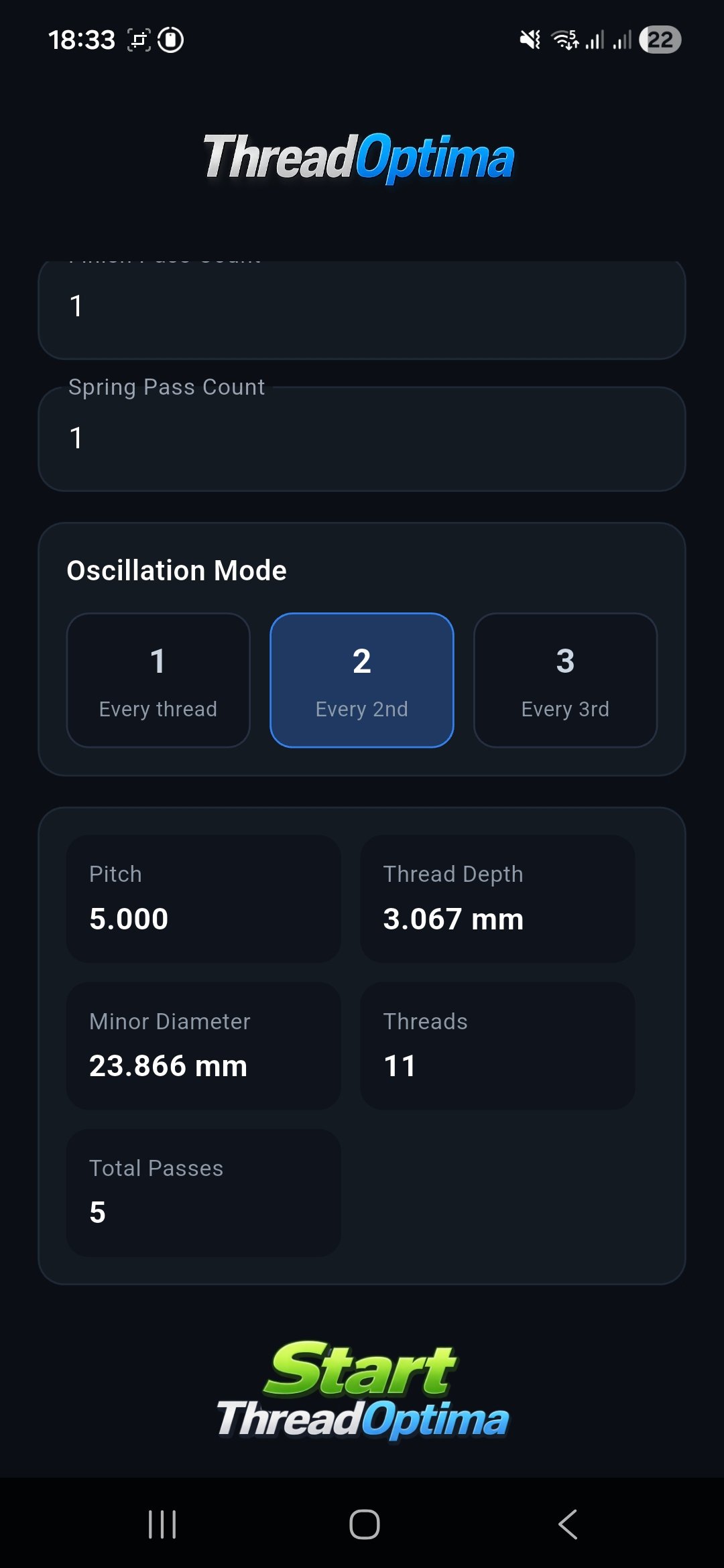Tap the battery level 22 indicator
The height and width of the screenshot is (1568, 724).
pos(660,40)
